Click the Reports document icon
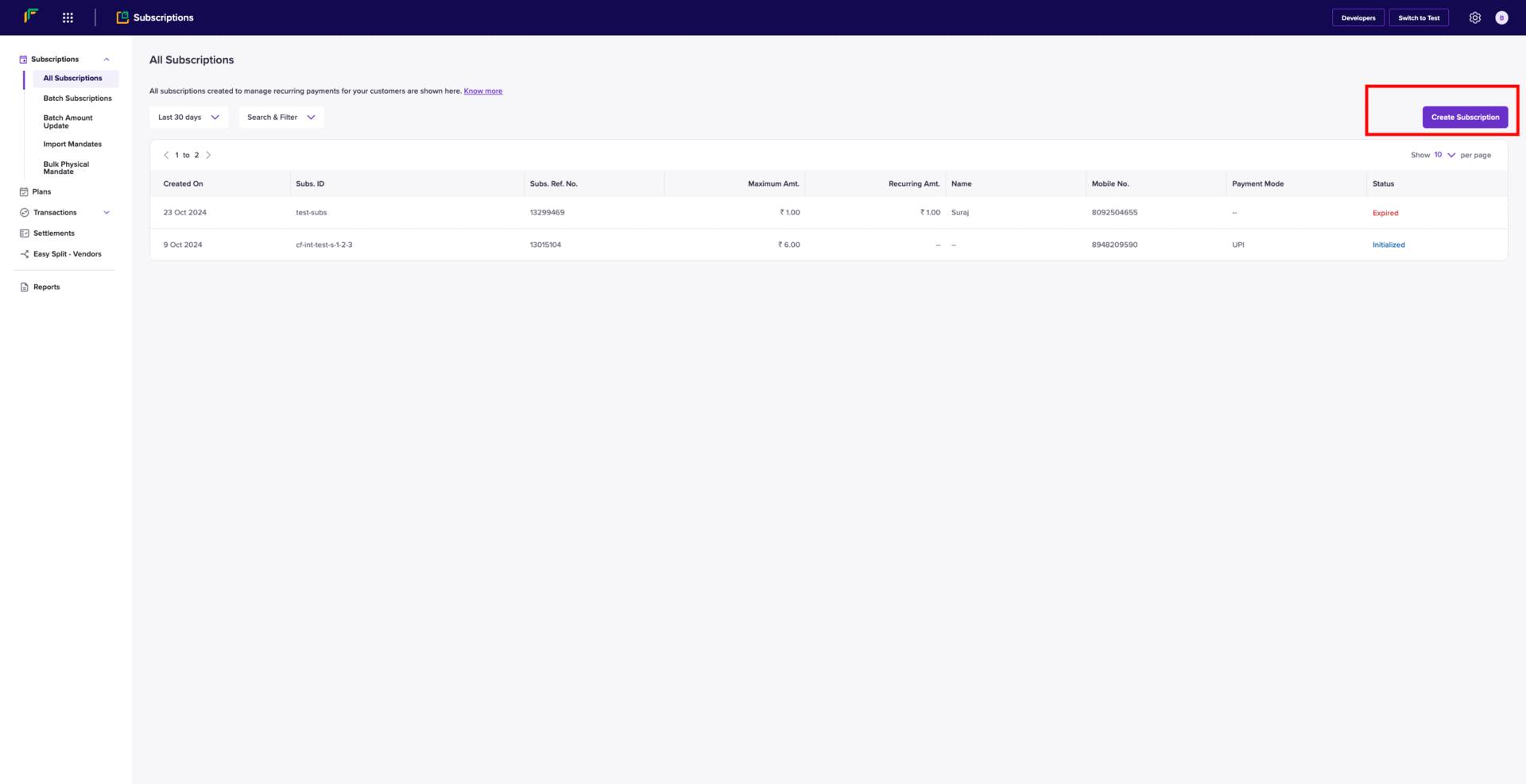The height and width of the screenshot is (784, 1526). (x=24, y=287)
